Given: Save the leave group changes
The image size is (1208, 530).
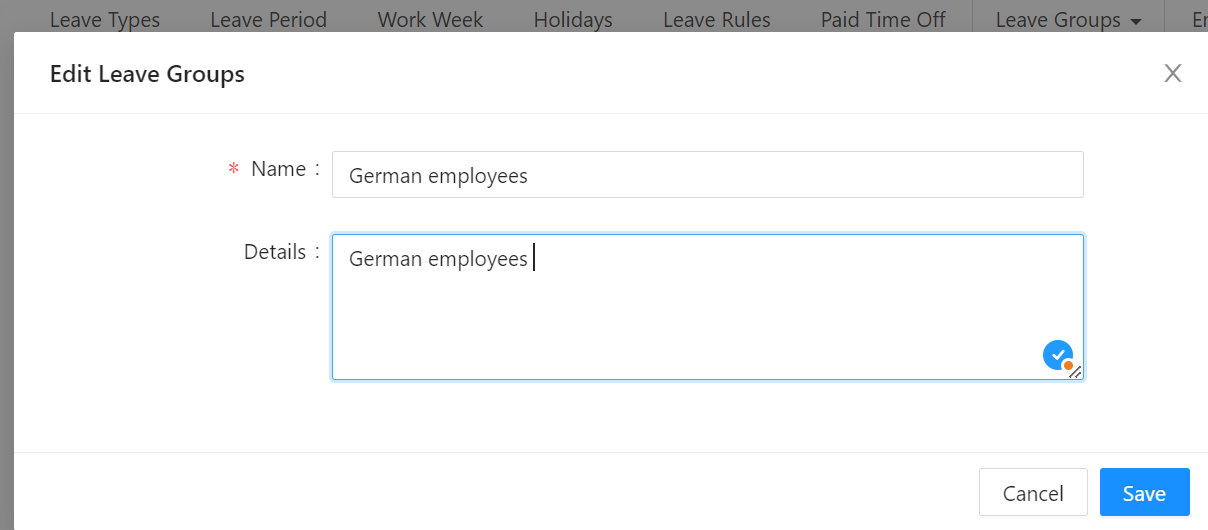Looking at the screenshot, I should click(1144, 493).
